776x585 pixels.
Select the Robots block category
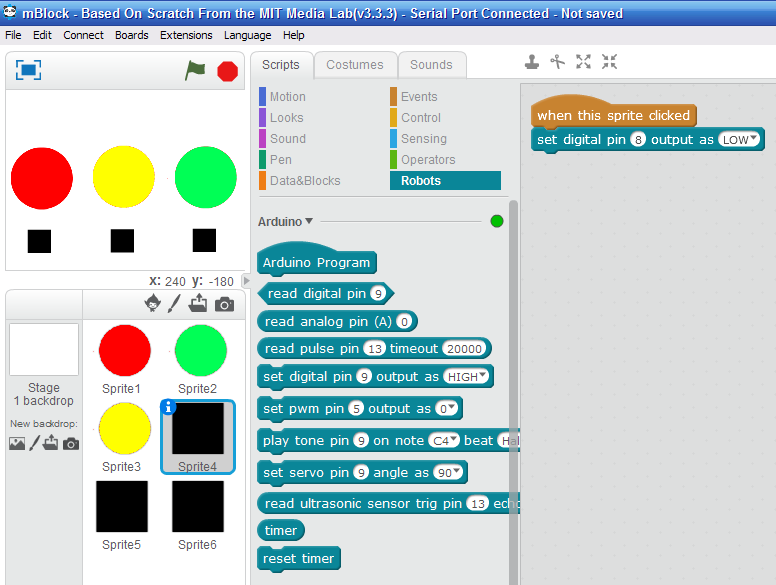click(445, 181)
